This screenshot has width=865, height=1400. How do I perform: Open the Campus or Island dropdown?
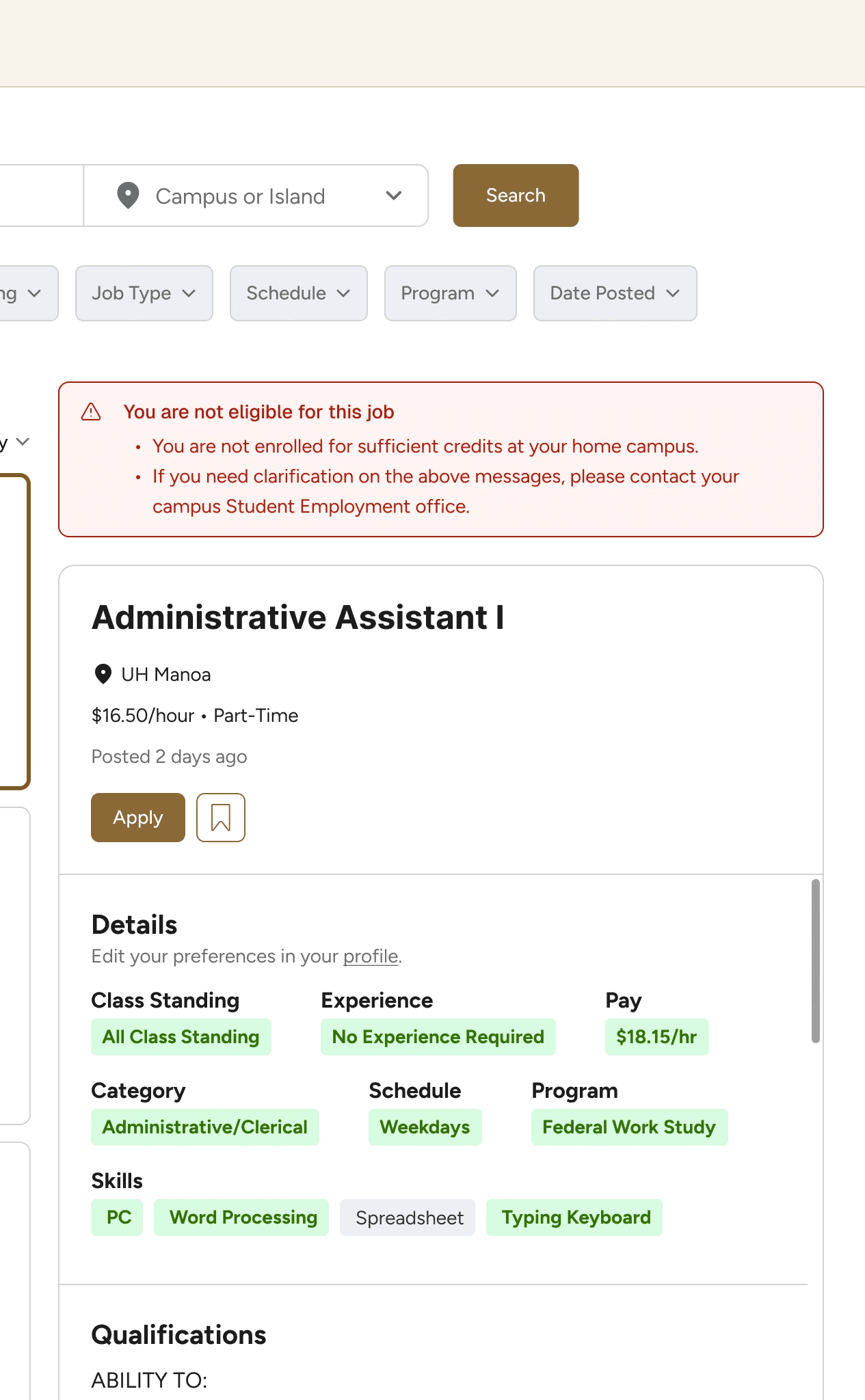256,196
